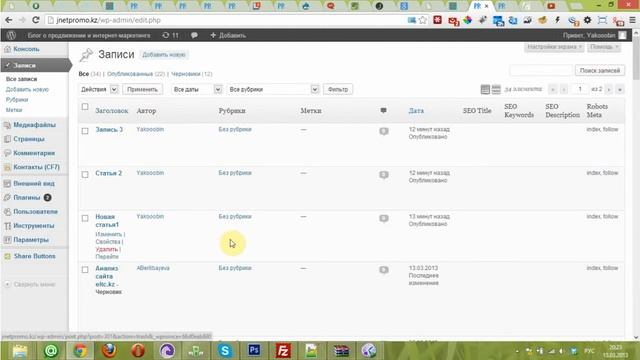Reload the page in browser toolbar
This screenshot has width=640, height=360.
point(36,20)
